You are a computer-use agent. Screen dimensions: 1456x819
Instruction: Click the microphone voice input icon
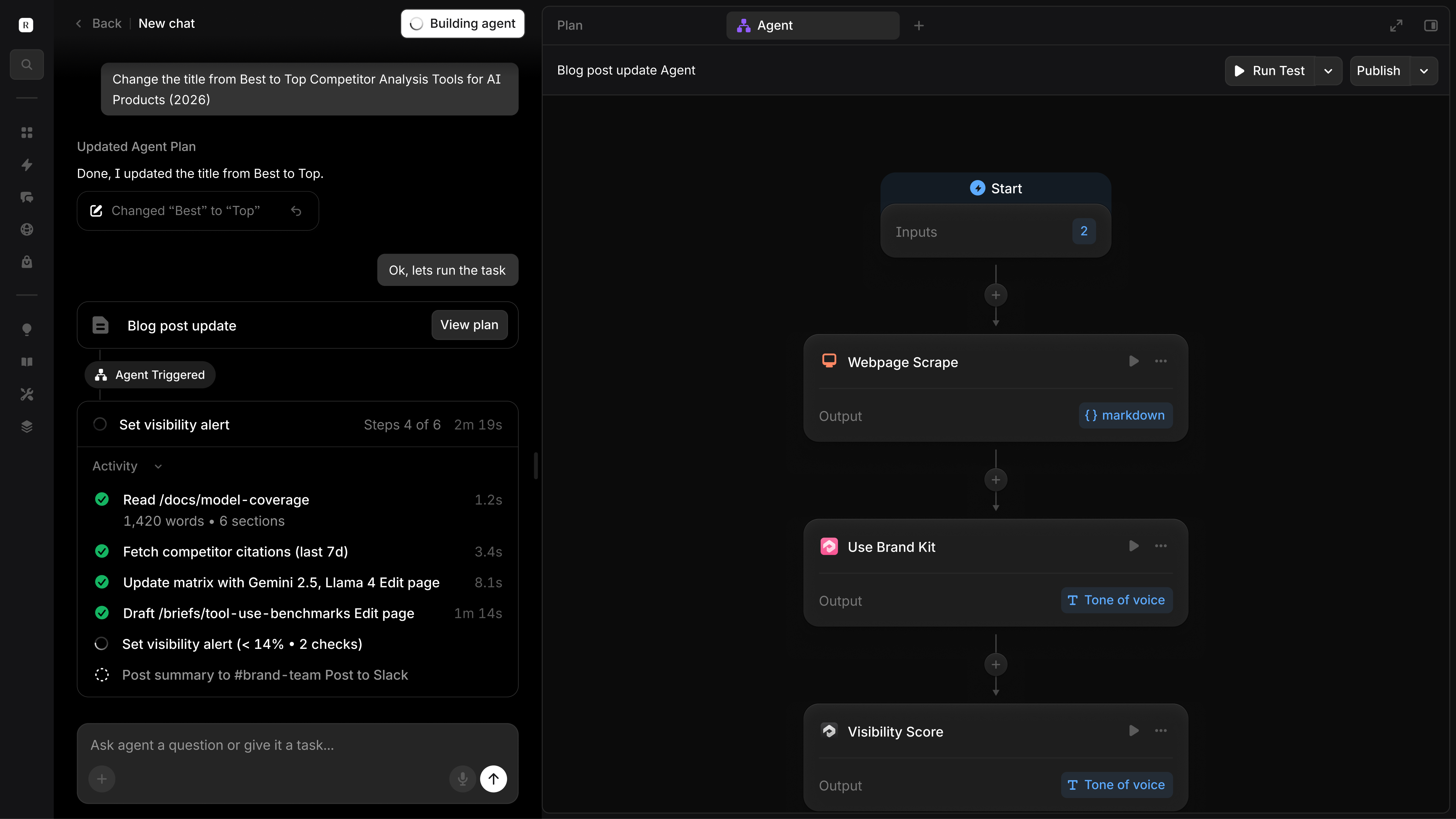click(462, 779)
